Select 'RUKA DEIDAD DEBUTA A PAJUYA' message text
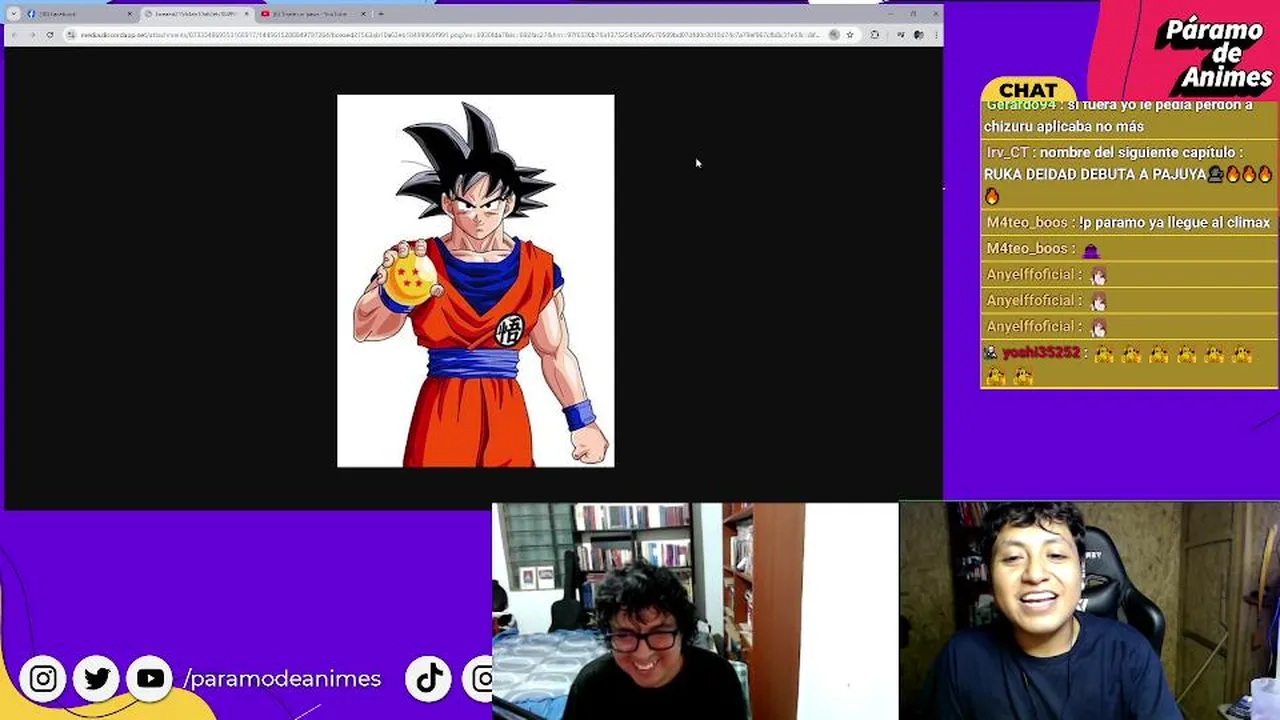The height and width of the screenshot is (720, 1280). click(x=1095, y=174)
